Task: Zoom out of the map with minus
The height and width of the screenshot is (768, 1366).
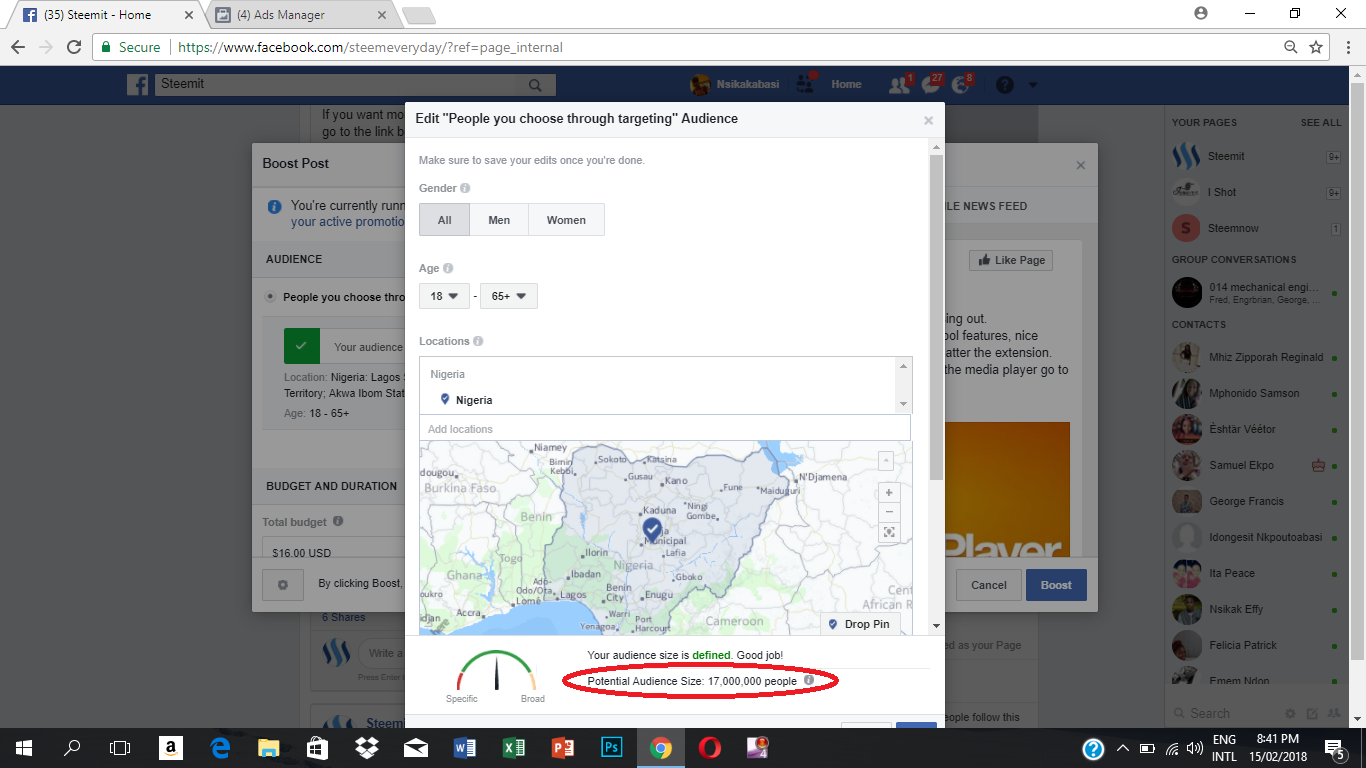Action: (x=889, y=512)
